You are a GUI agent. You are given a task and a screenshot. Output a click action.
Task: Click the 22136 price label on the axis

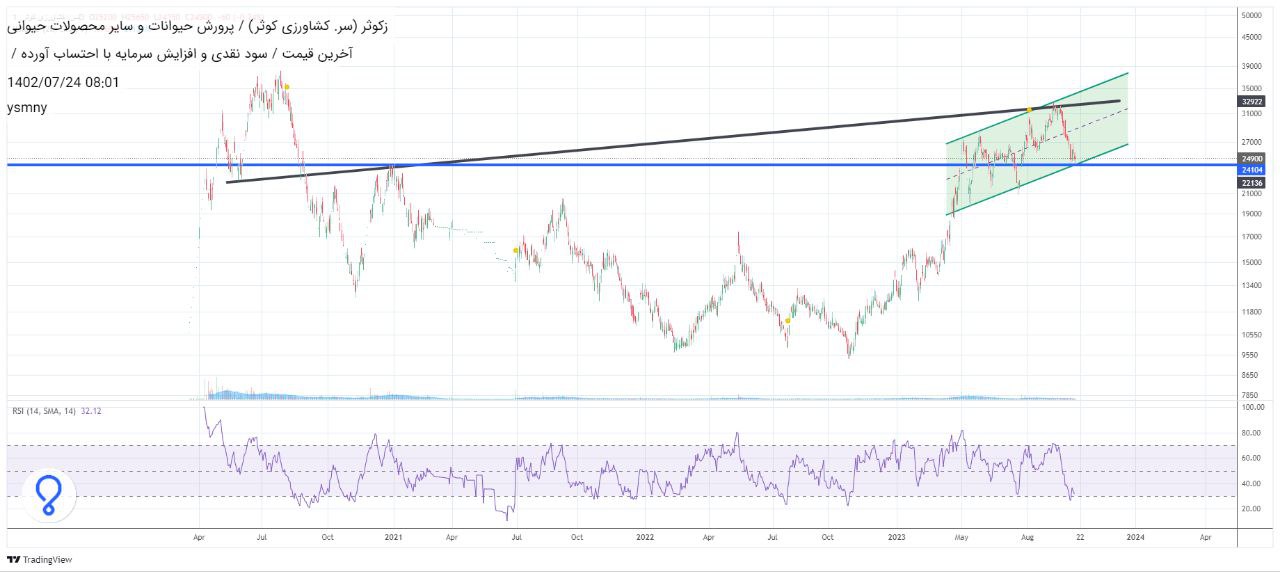[1251, 183]
